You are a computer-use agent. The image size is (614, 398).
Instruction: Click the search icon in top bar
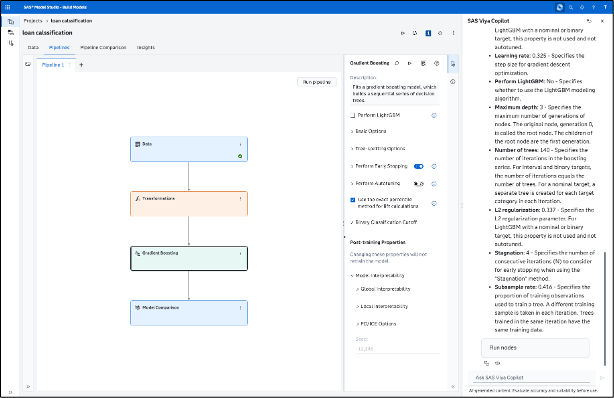click(x=571, y=7)
